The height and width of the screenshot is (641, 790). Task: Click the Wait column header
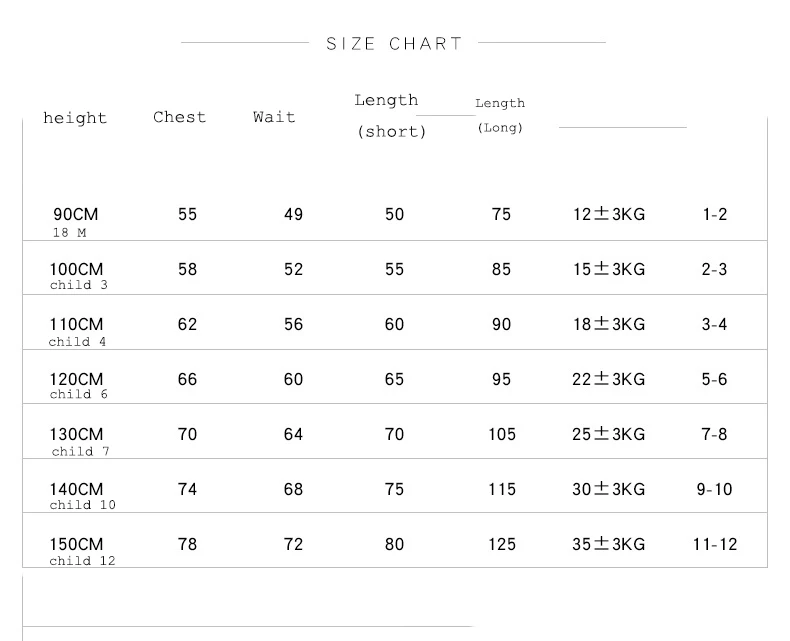point(274,117)
